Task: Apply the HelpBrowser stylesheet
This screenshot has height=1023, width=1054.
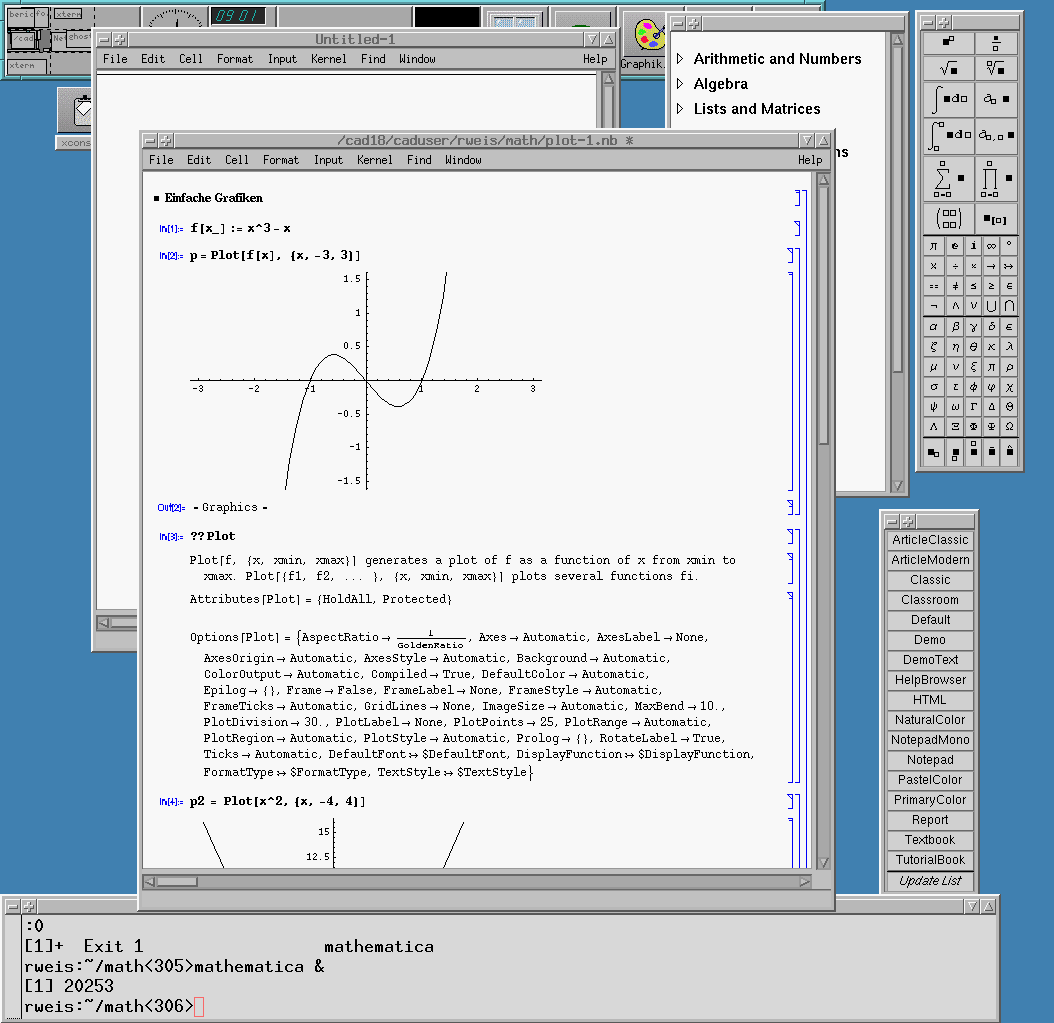Action: [x=930, y=680]
